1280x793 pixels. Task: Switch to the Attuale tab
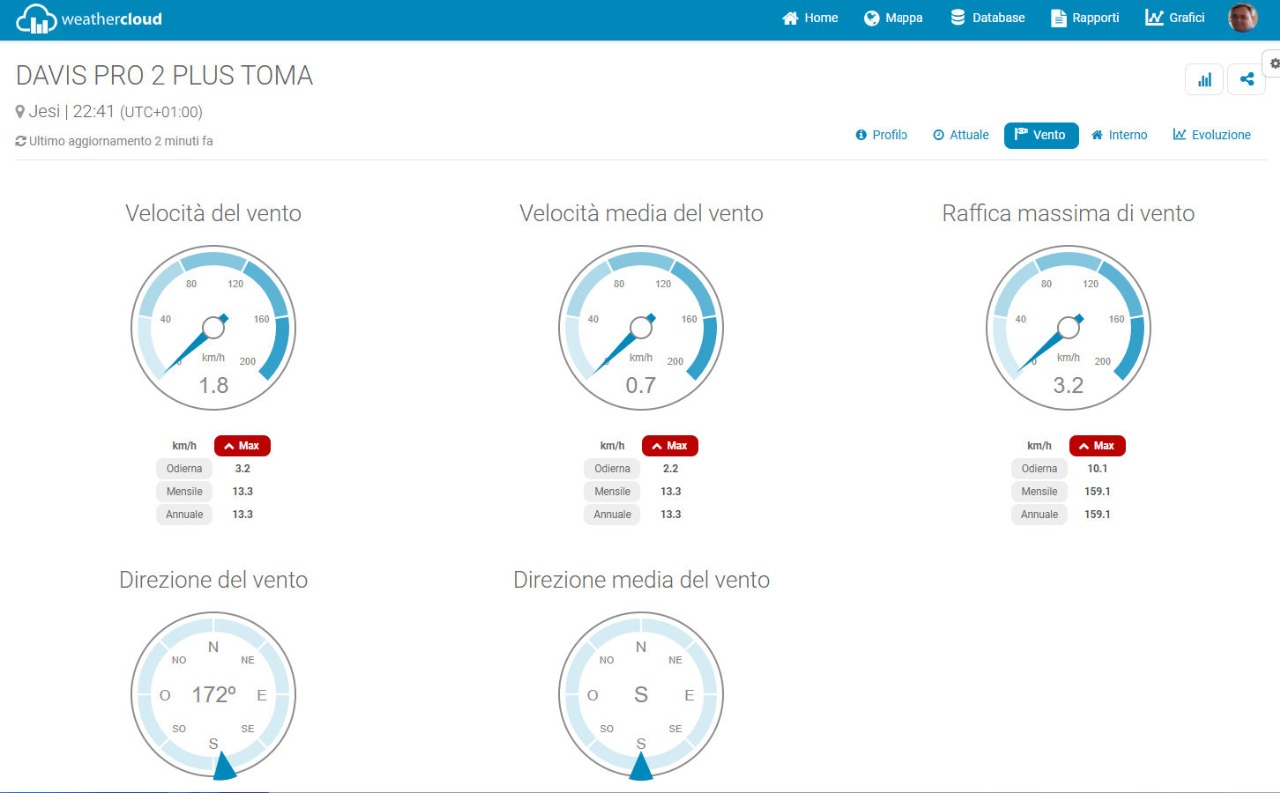click(x=961, y=135)
